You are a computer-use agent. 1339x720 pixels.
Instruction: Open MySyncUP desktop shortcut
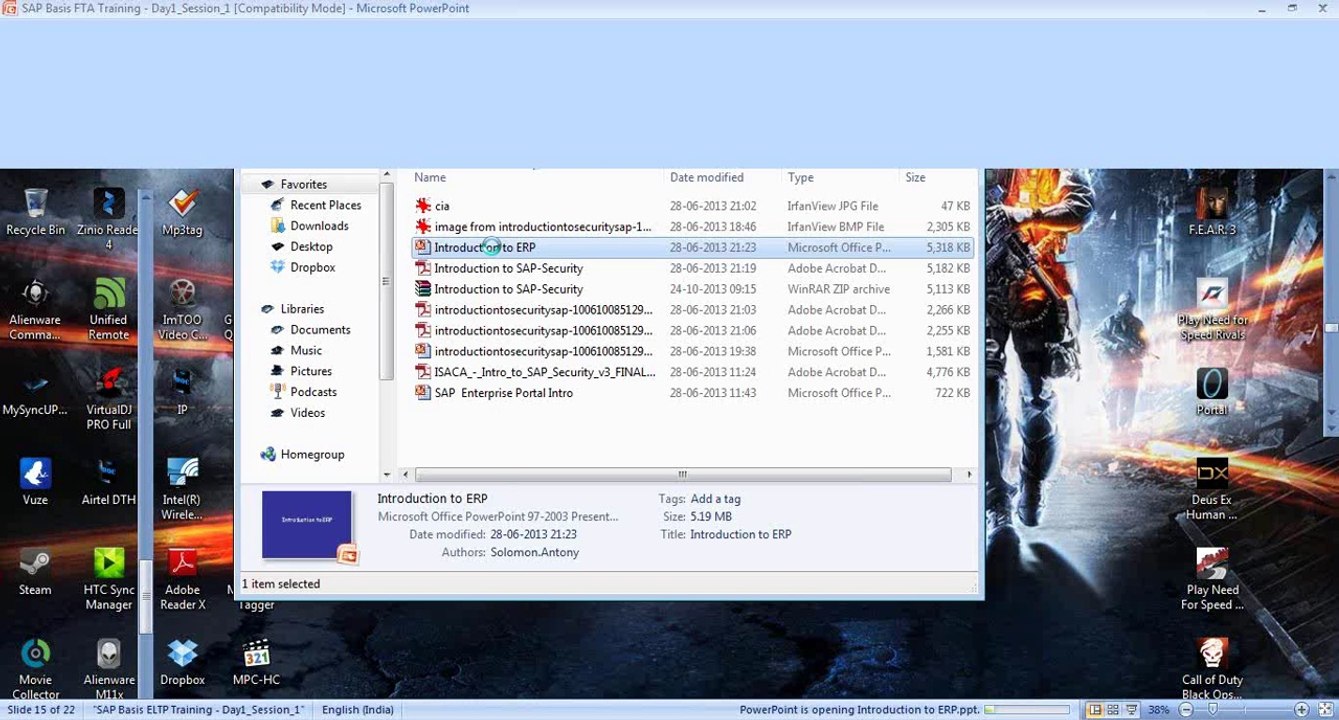pyautogui.click(x=35, y=394)
